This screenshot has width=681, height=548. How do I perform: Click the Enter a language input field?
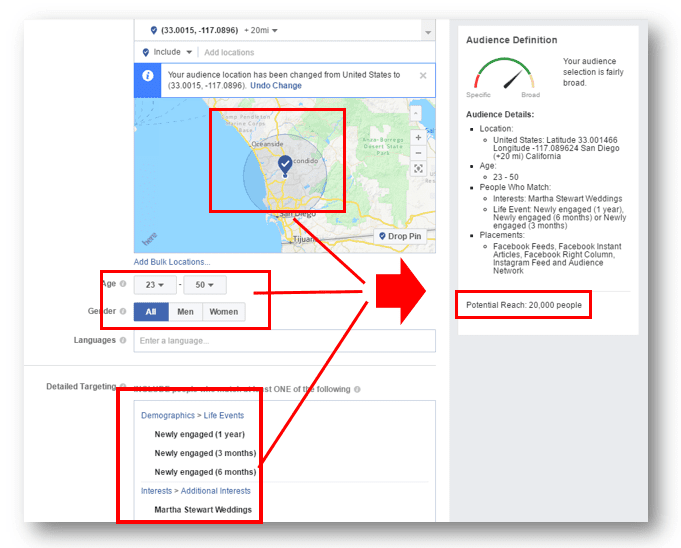coord(284,341)
